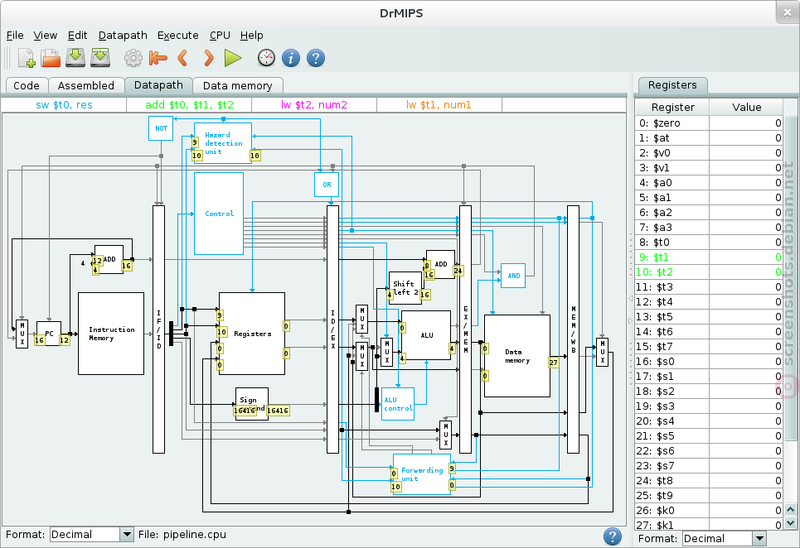The image size is (800, 548).
Task: Click the Registers block in datapath
Action: pyautogui.click(x=252, y=334)
